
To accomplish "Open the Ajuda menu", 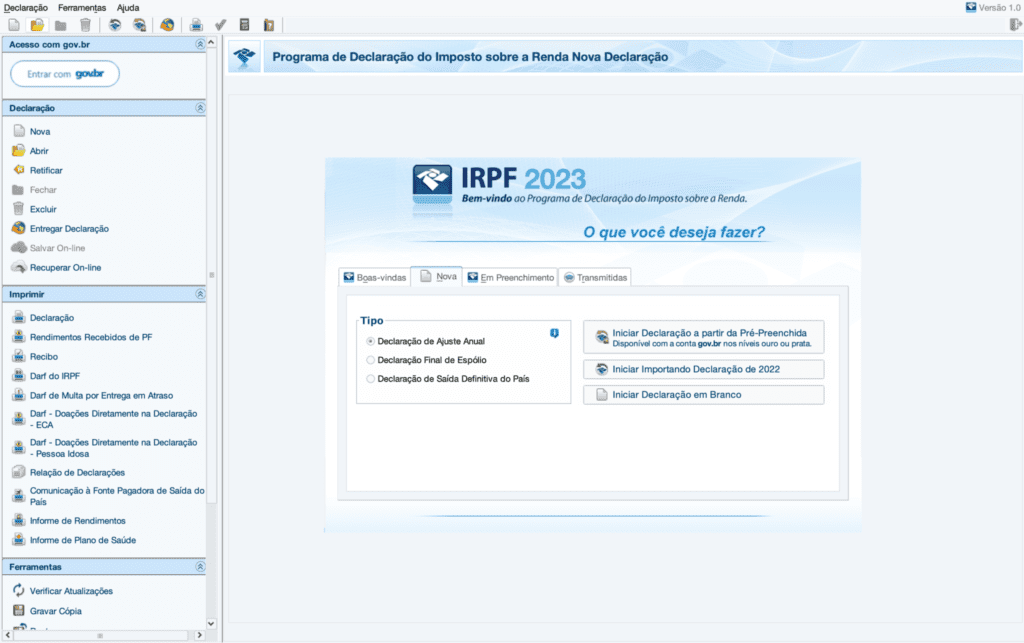I will tap(128, 8).
